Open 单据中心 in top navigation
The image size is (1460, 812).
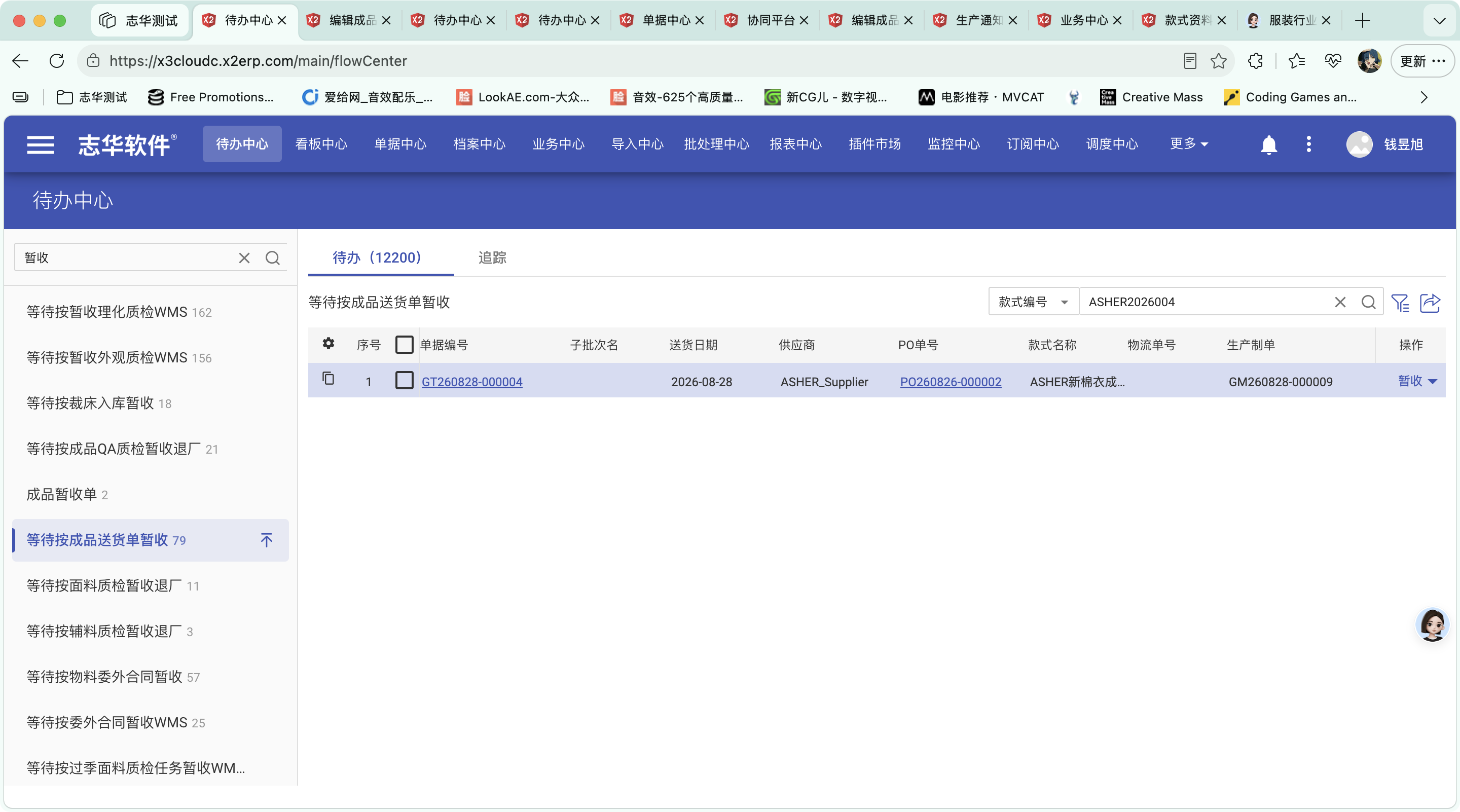400,144
